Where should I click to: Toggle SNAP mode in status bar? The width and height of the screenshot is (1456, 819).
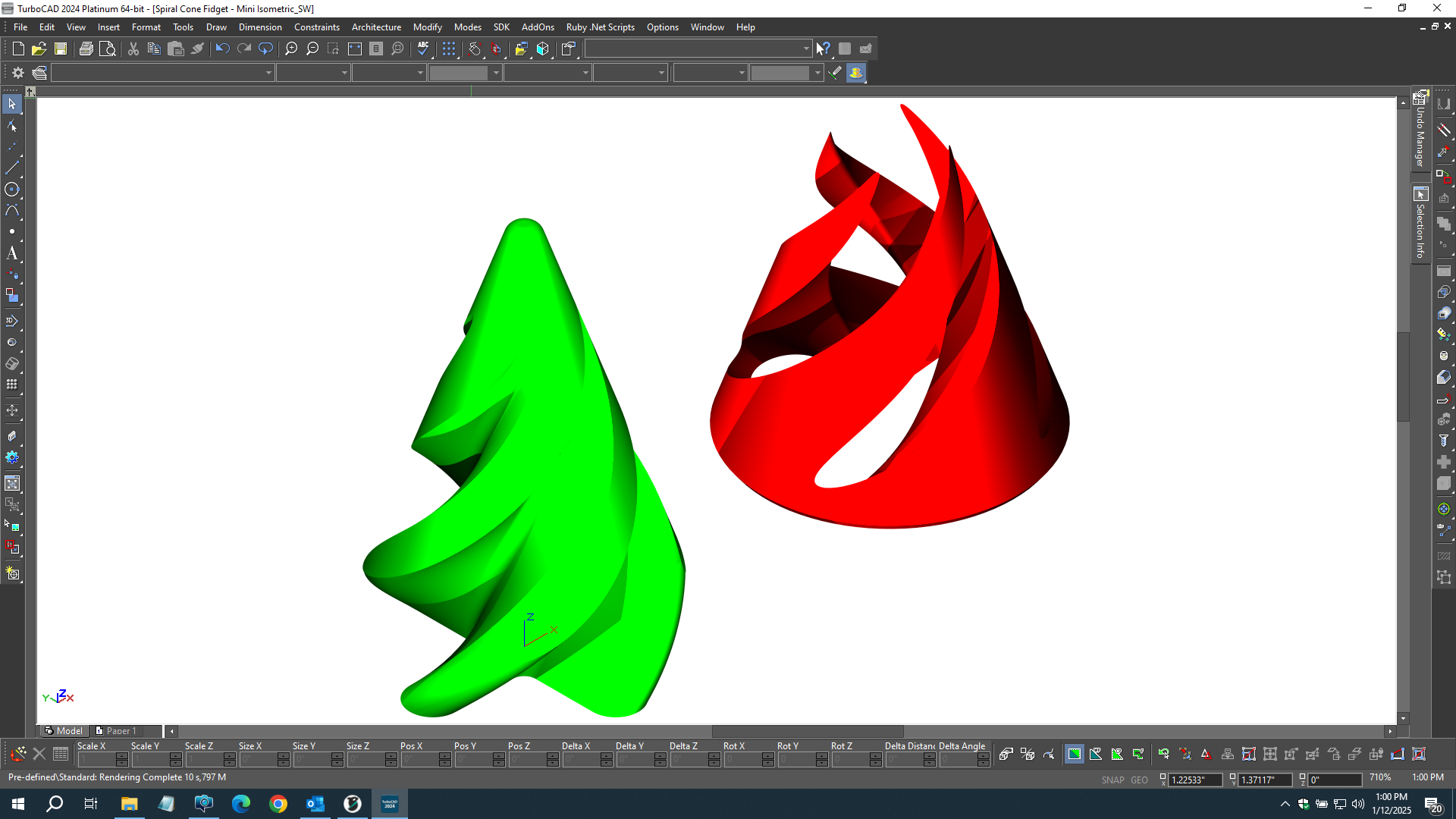point(1112,780)
